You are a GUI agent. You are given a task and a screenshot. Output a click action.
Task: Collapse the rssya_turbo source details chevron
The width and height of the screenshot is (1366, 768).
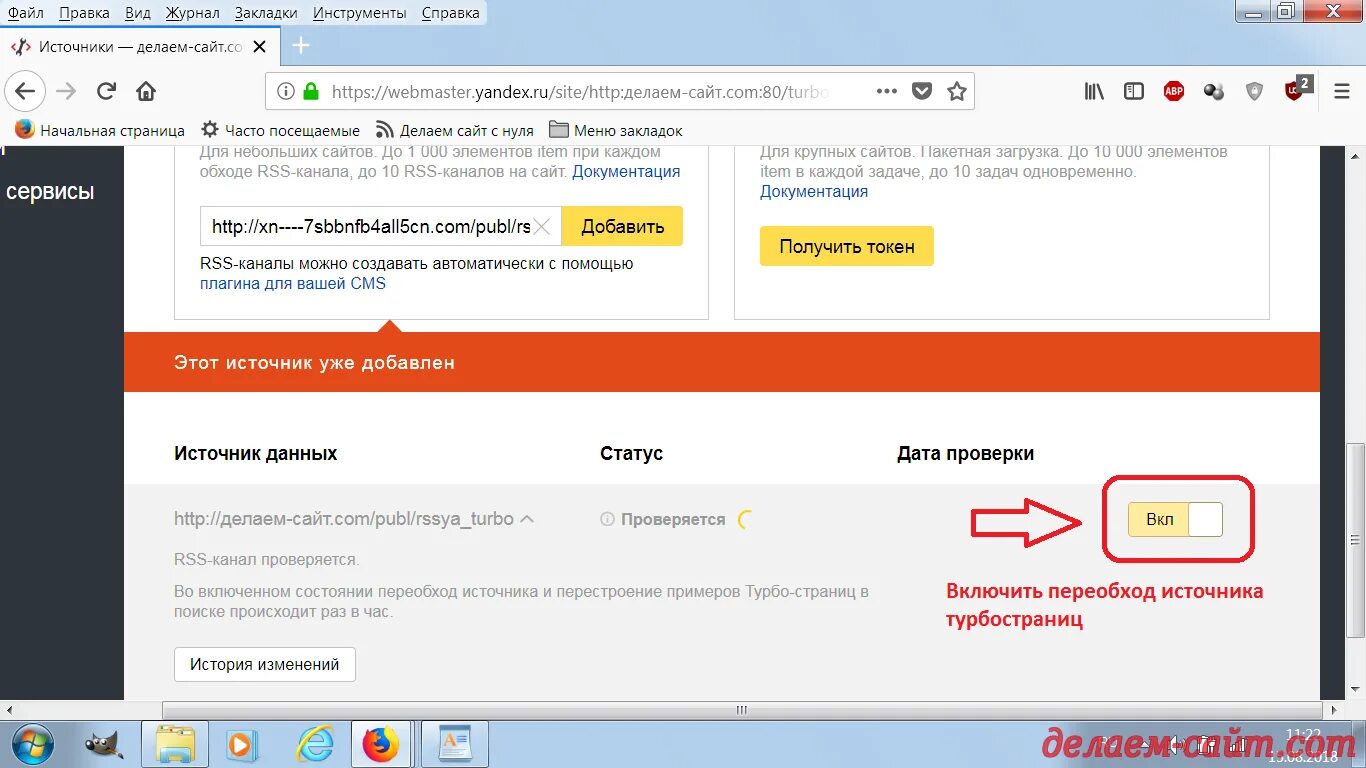click(x=527, y=519)
